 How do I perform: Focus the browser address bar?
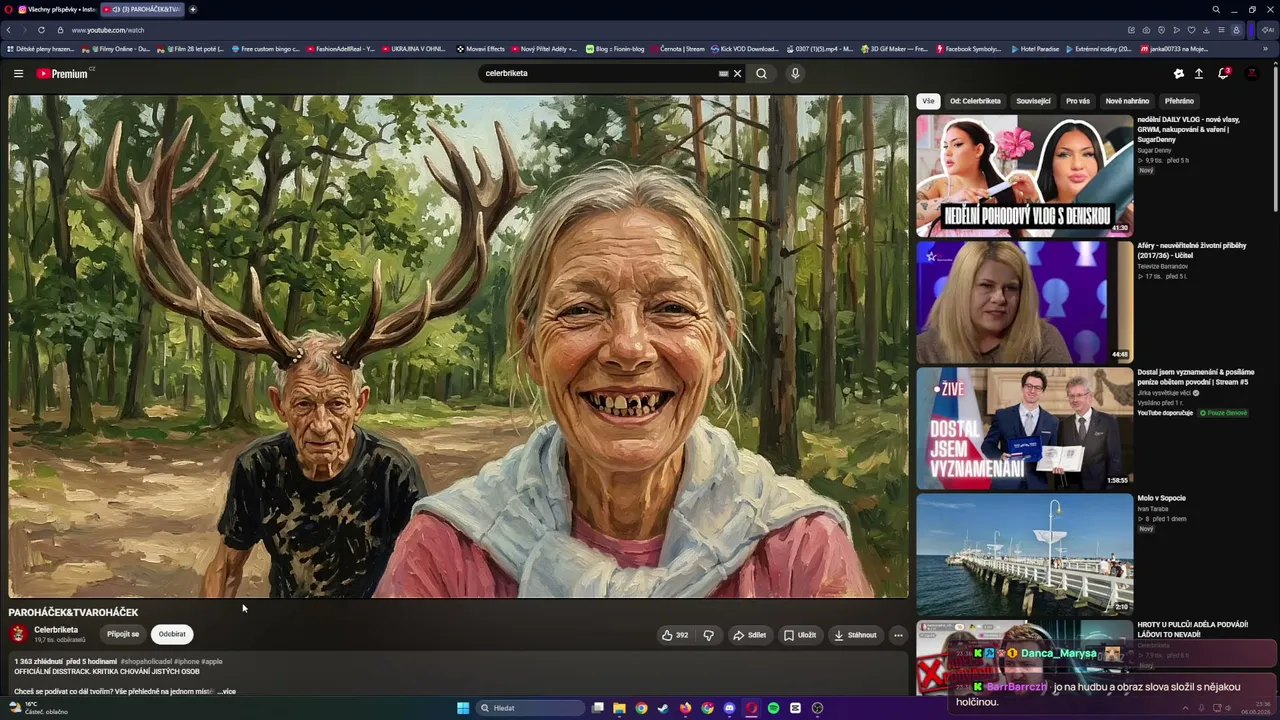point(590,30)
